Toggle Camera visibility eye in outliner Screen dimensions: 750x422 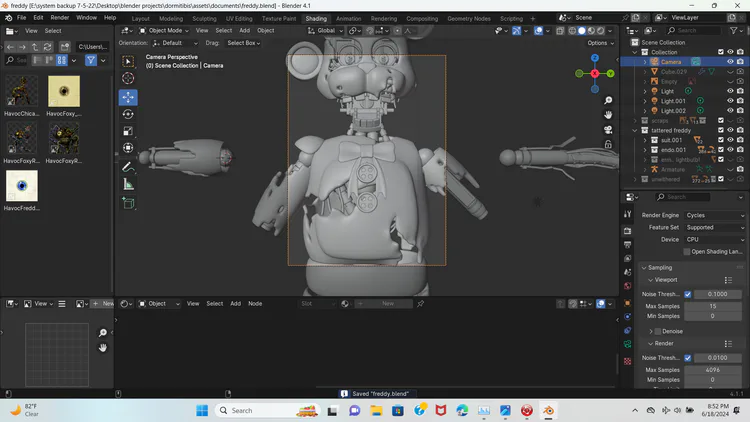(x=730, y=62)
